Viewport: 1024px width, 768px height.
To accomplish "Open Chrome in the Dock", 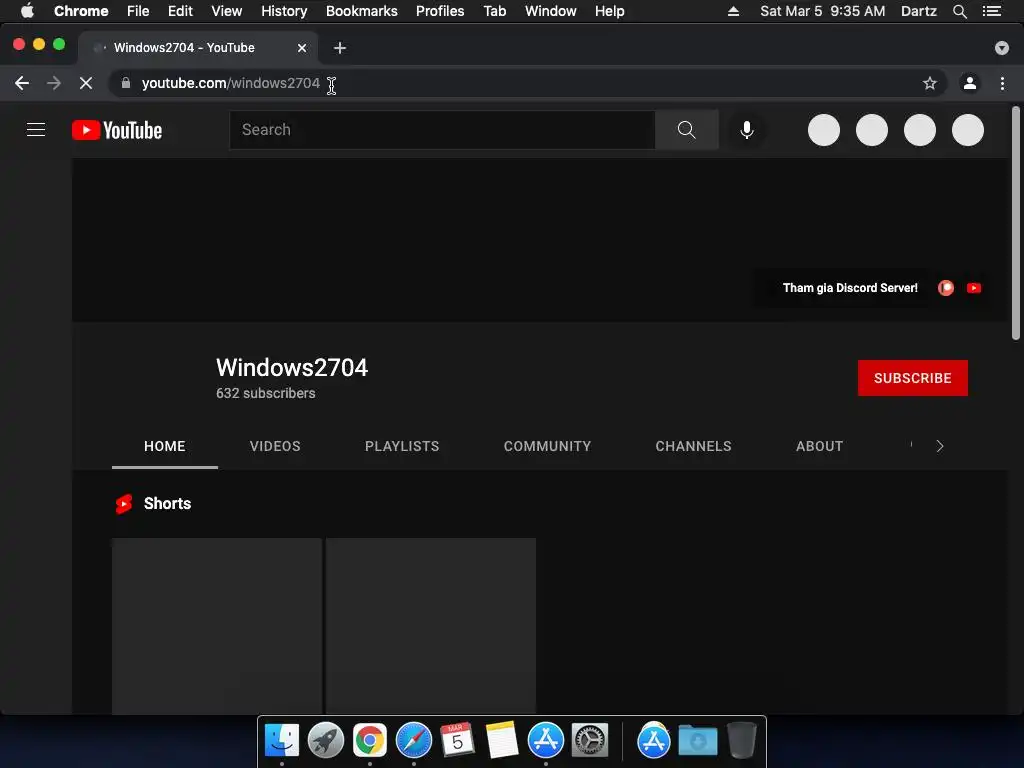I will (370, 740).
